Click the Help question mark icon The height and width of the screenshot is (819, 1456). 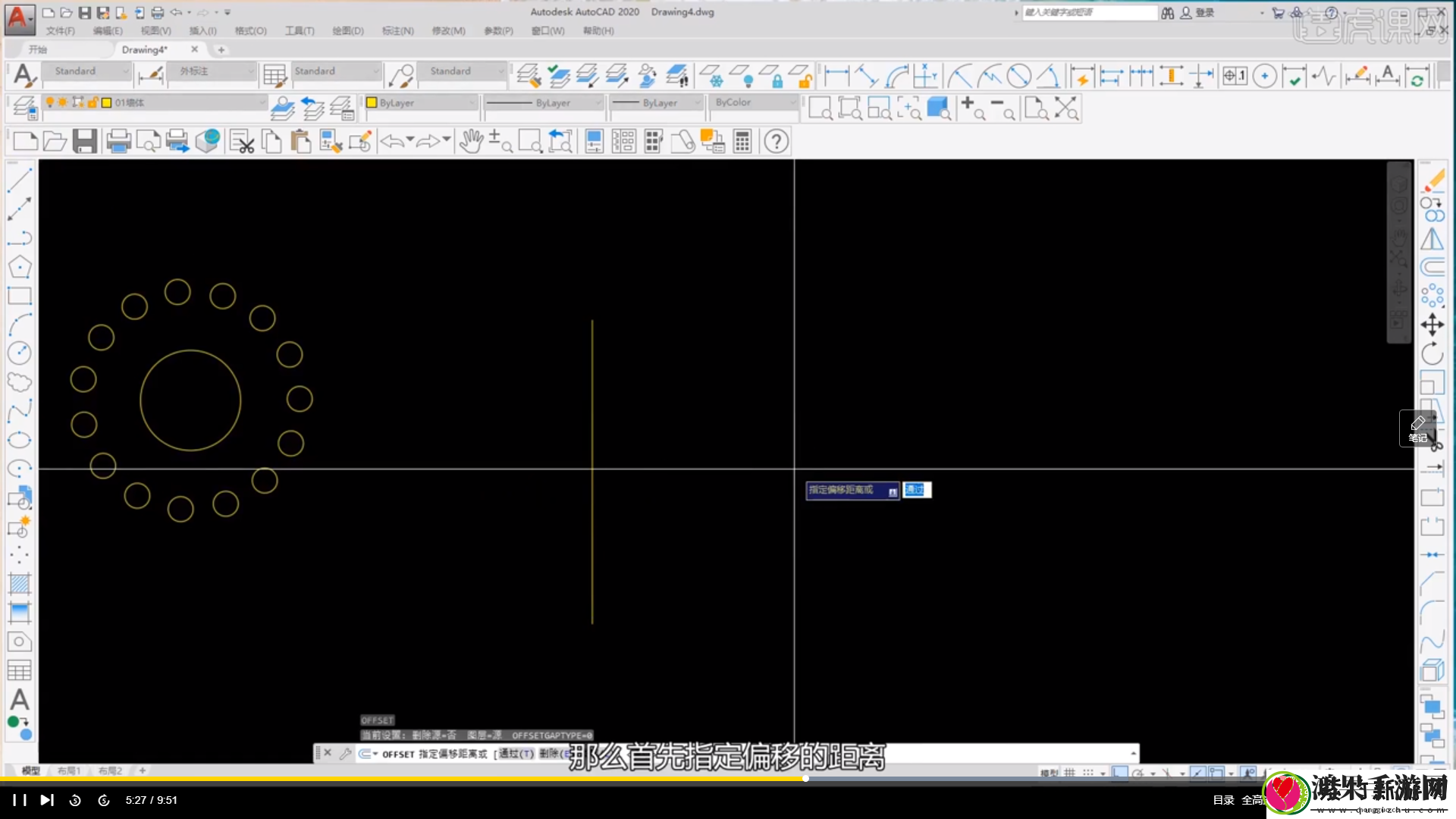776,141
